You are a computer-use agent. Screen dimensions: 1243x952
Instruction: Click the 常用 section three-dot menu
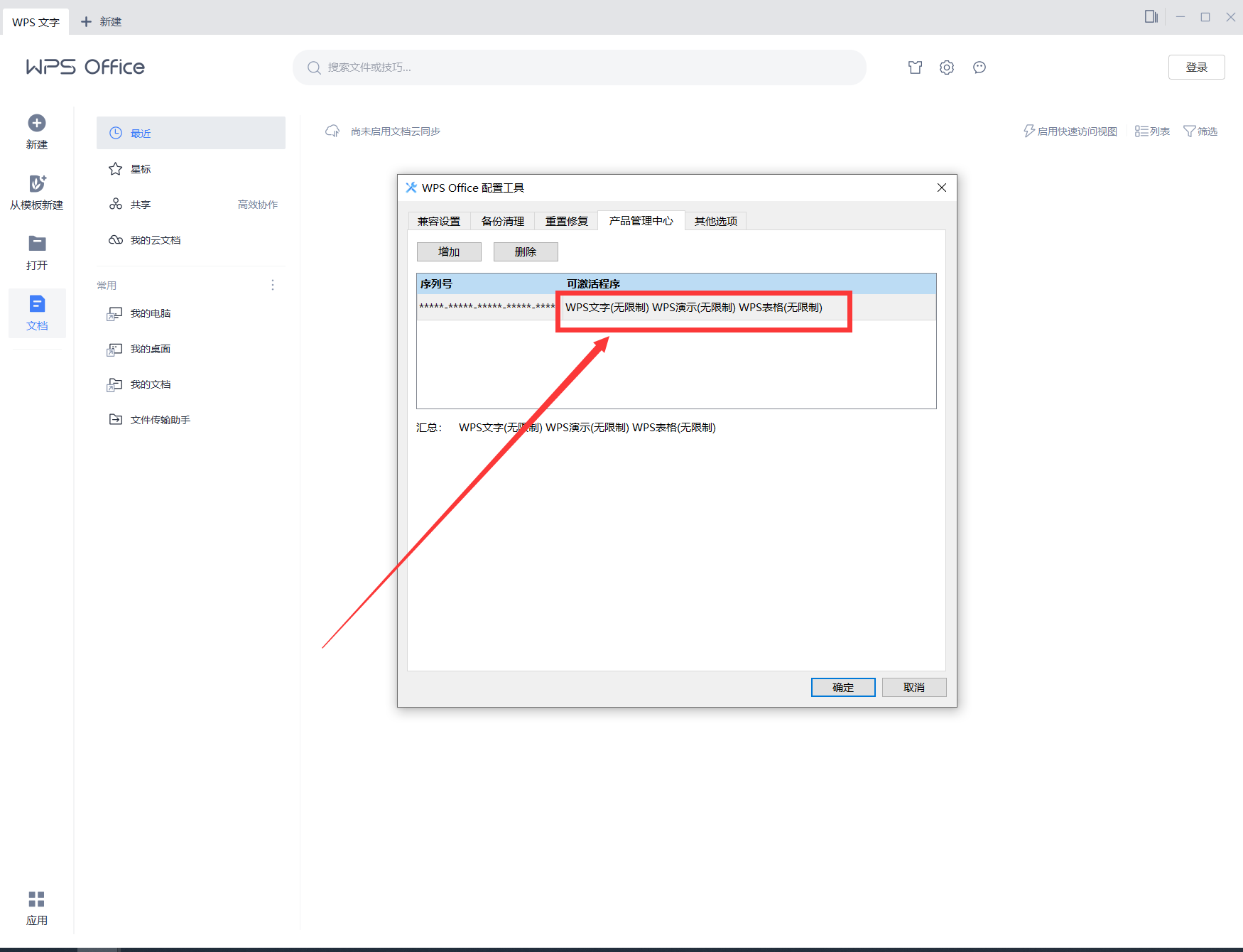click(x=273, y=285)
